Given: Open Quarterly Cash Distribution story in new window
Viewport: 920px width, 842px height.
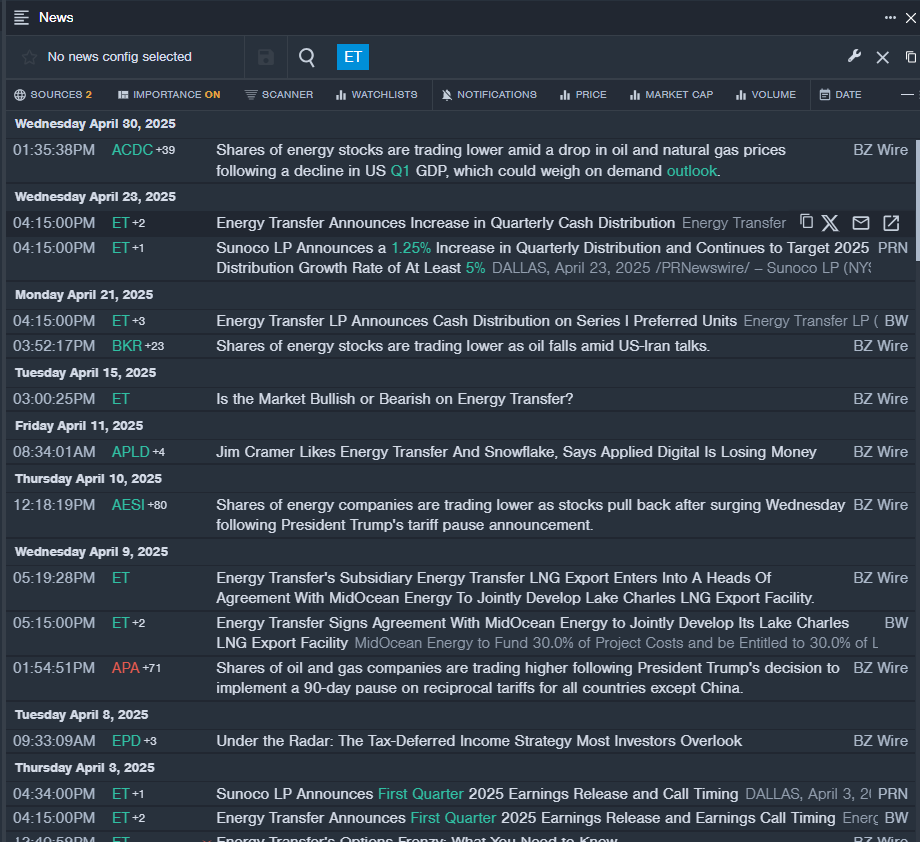Looking at the screenshot, I should [891, 223].
